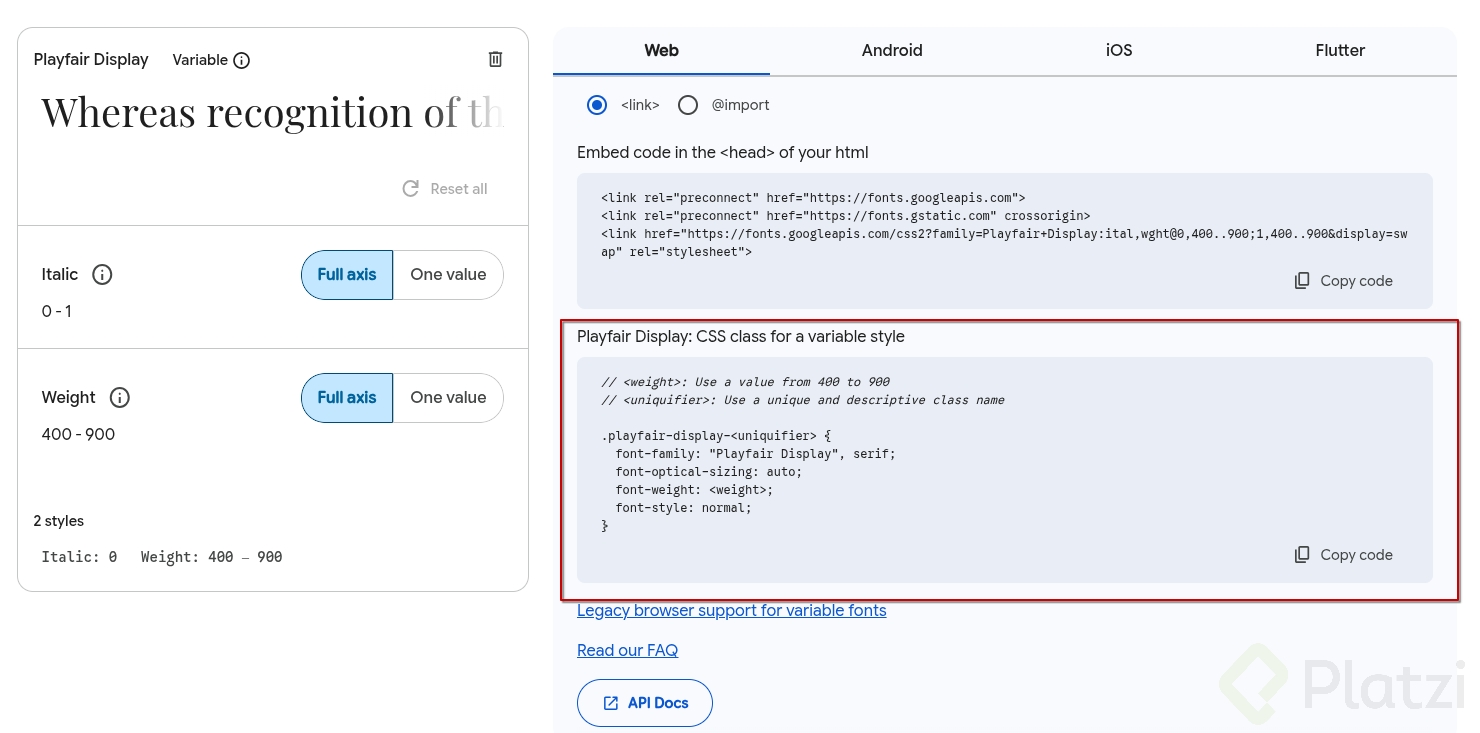The image size is (1480, 733).
Task: Click the Variable info icon
Action: point(241,60)
